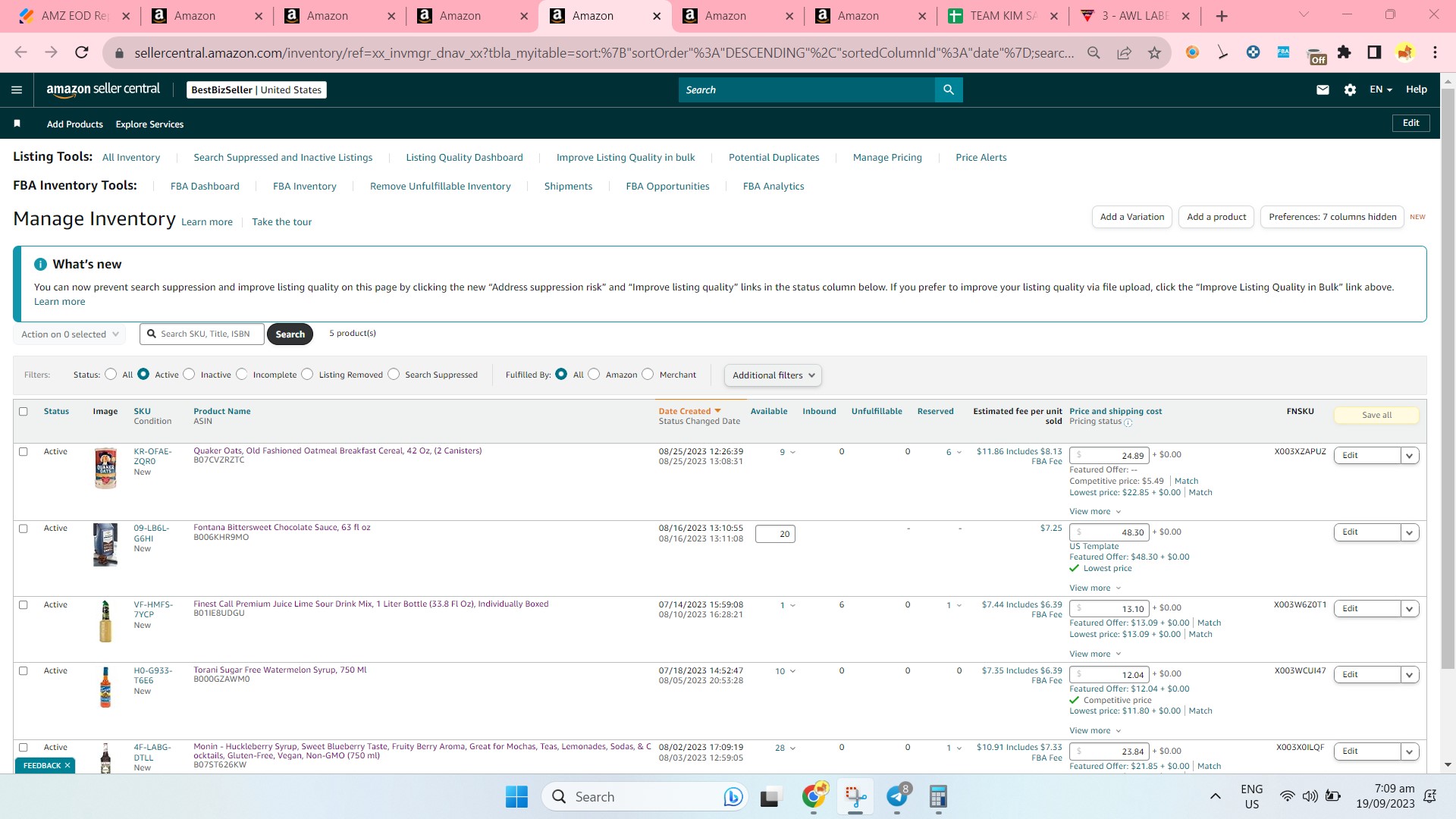
Task: Select the Fulfilled By Merchant radio button
Action: (x=648, y=374)
